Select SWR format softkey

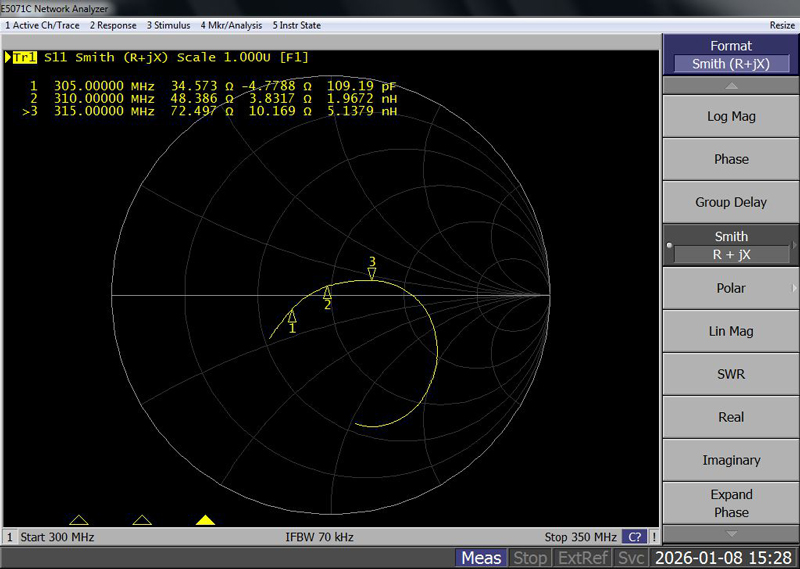pyautogui.click(x=731, y=374)
